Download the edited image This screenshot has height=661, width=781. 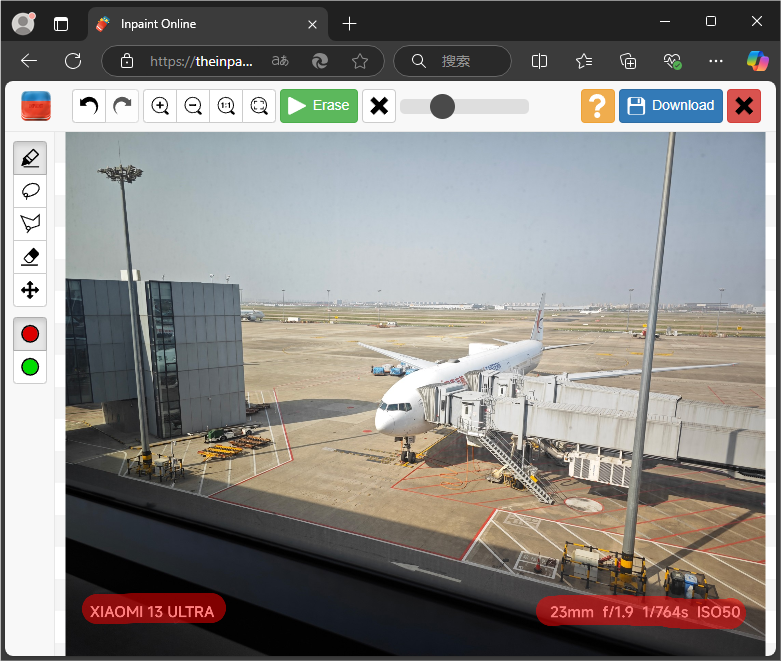670,105
